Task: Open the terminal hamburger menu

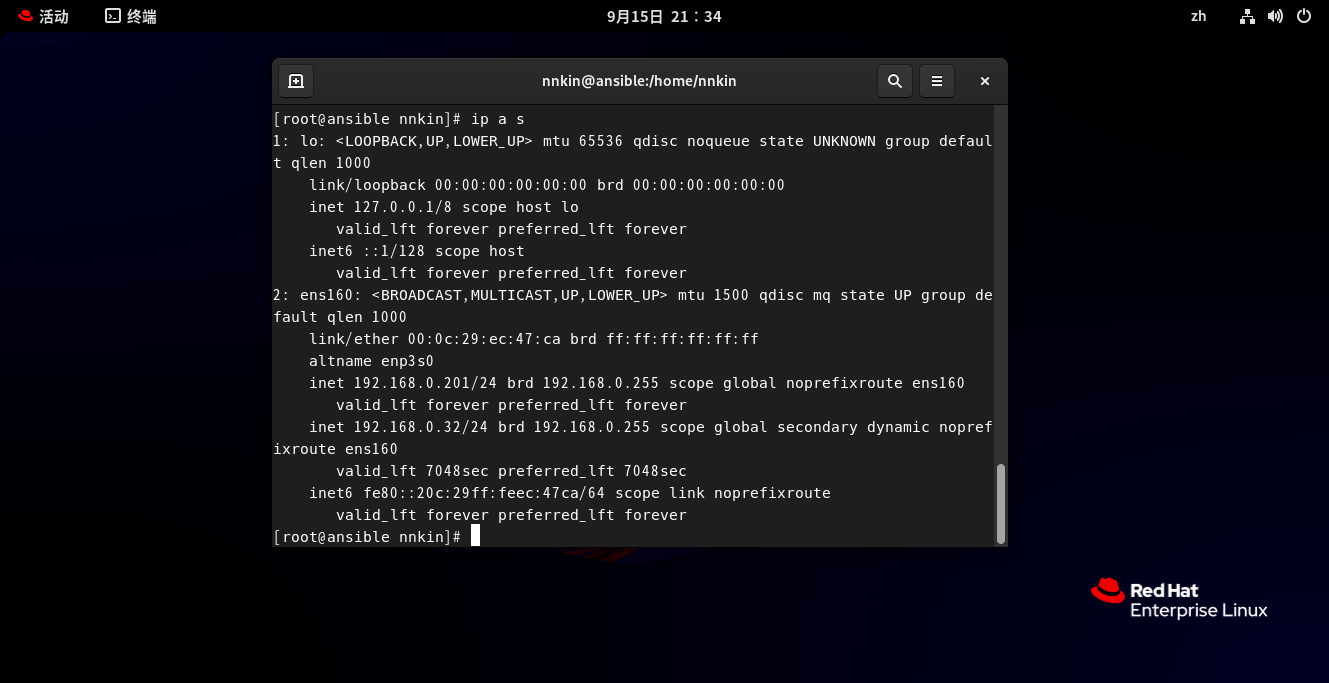Action: click(937, 81)
